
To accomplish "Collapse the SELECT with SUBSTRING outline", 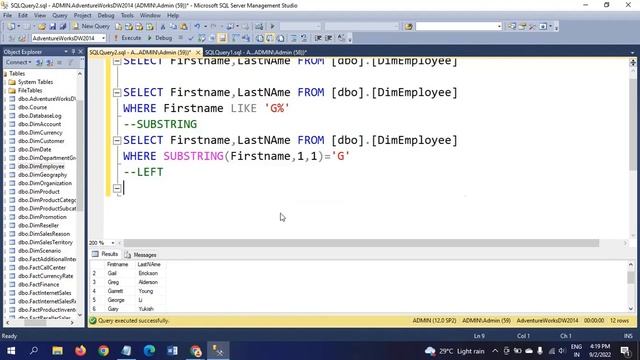I will pyautogui.click(x=117, y=140).
